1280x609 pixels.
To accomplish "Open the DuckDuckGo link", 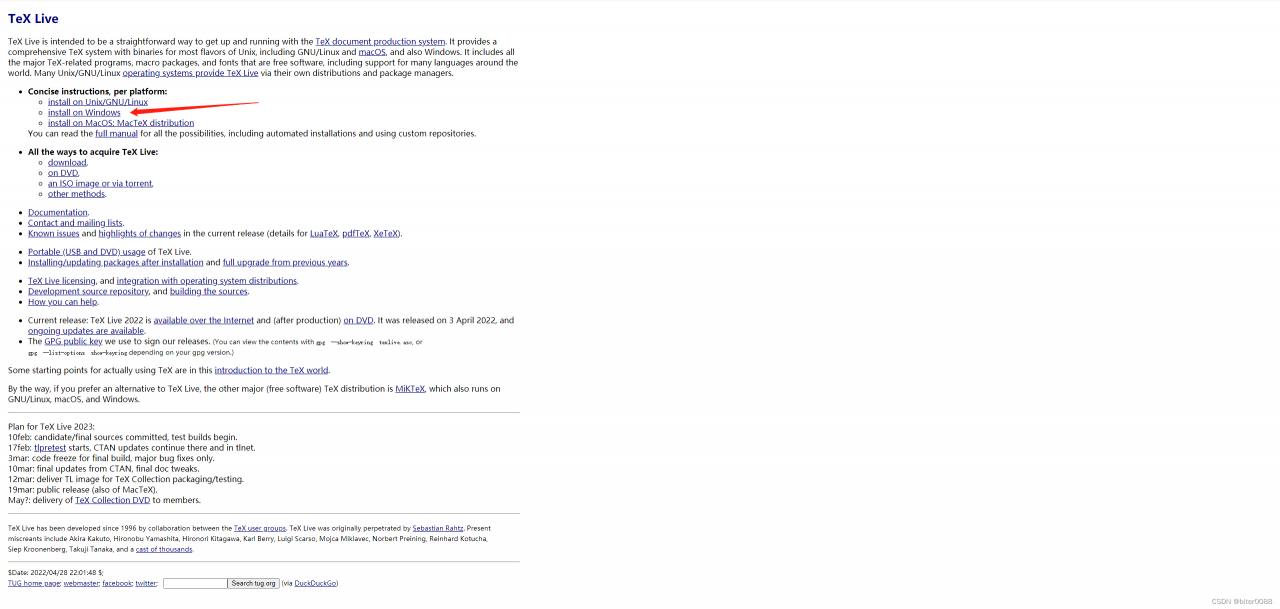I will click(x=315, y=583).
